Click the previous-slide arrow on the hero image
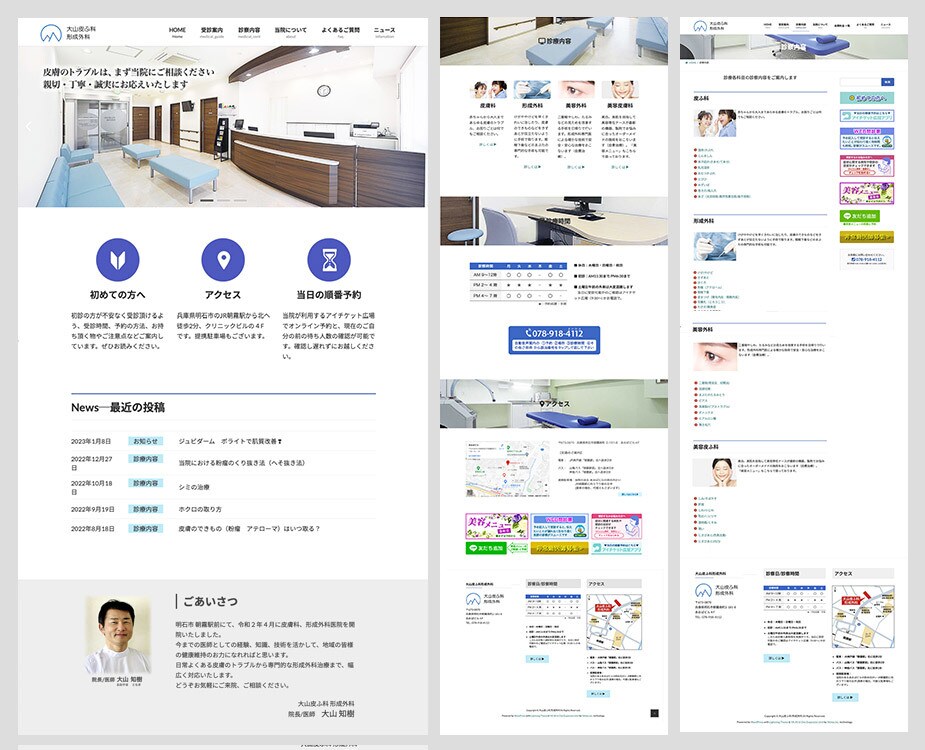The width and height of the screenshot is (925, 750). coord(28,126)
